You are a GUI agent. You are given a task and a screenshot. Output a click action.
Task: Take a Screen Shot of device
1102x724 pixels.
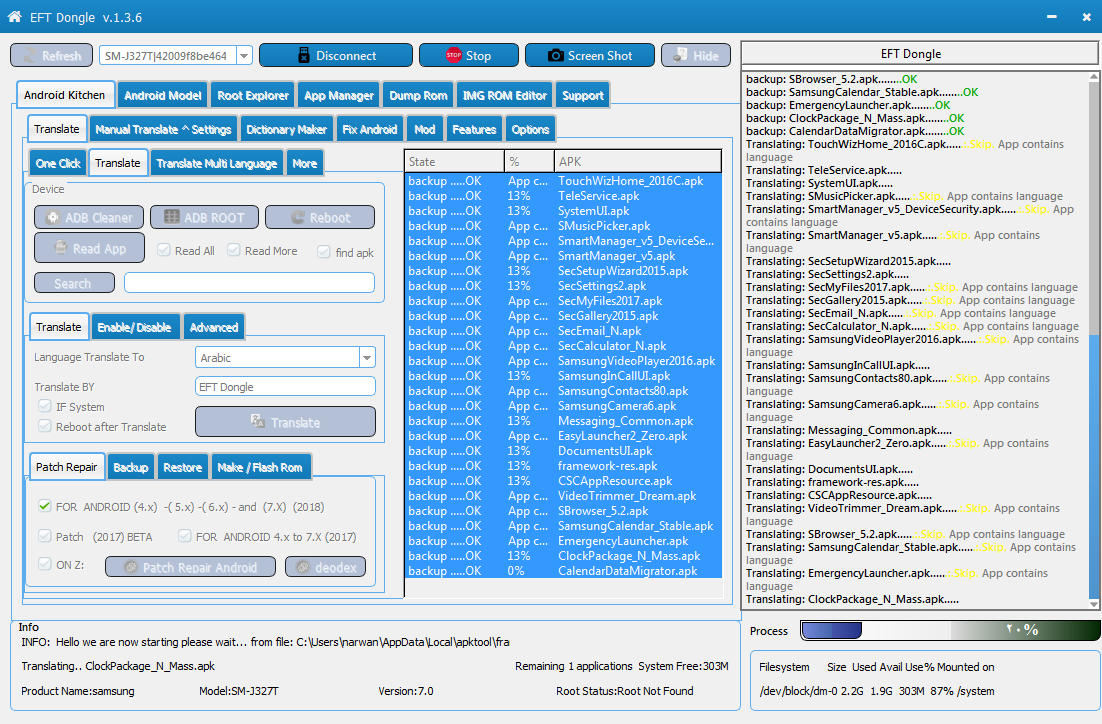coord(590,56)
